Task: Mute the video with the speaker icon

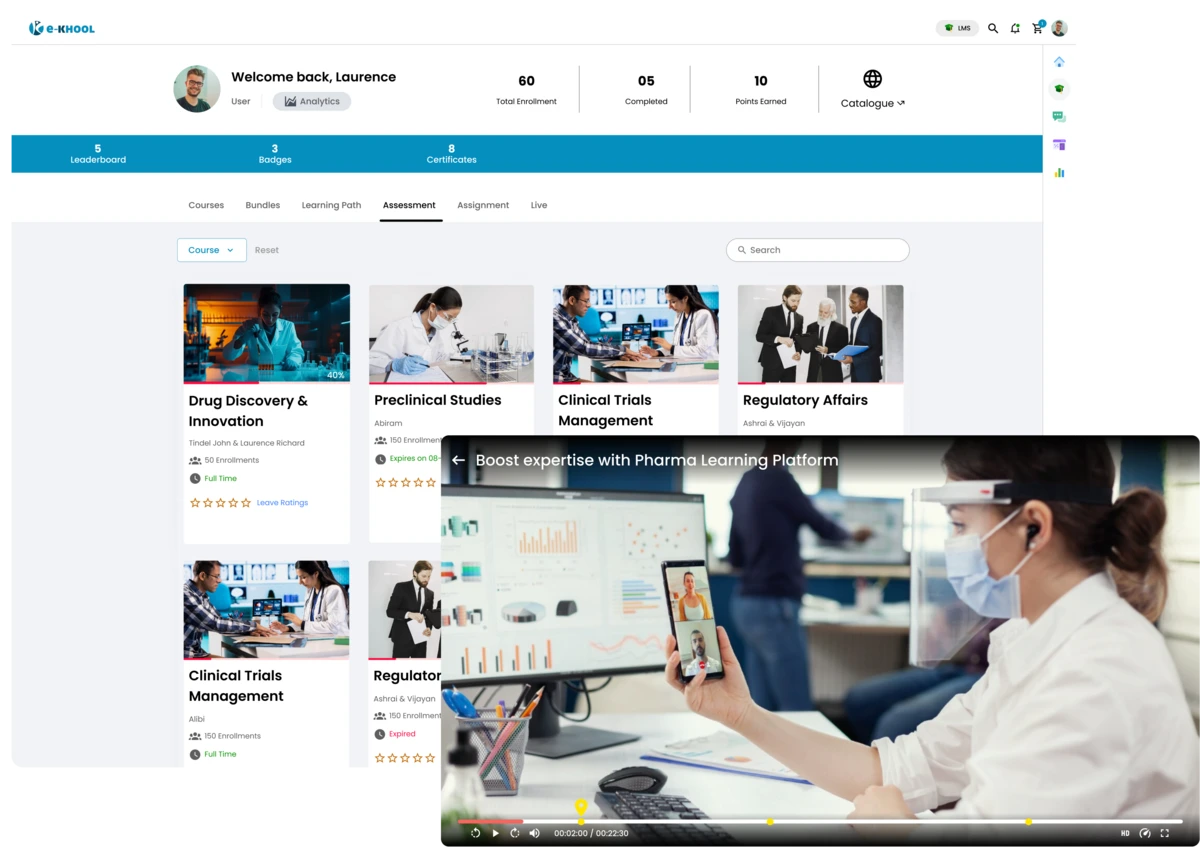Action: point(534,833)
